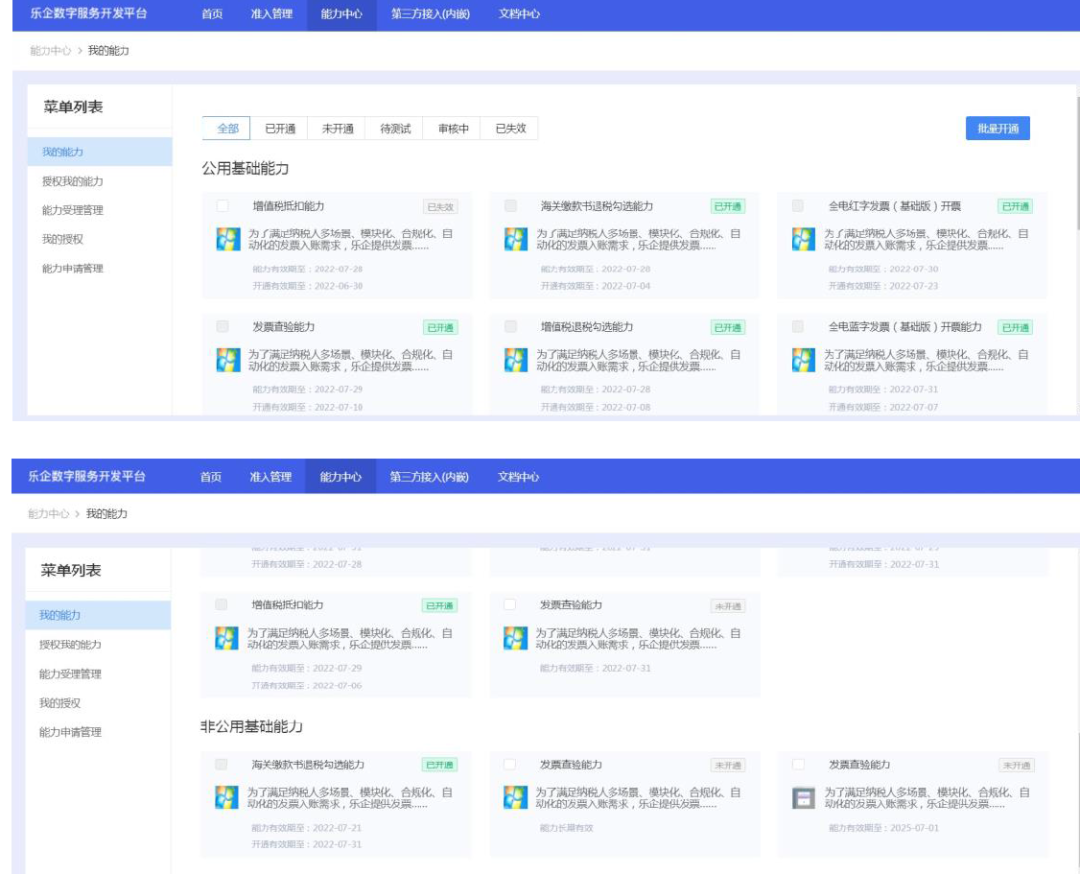The width and height of the screenshot is (1080, 874).
Task: Select the 审核中 filter tab
Action: tap(452, 129)
